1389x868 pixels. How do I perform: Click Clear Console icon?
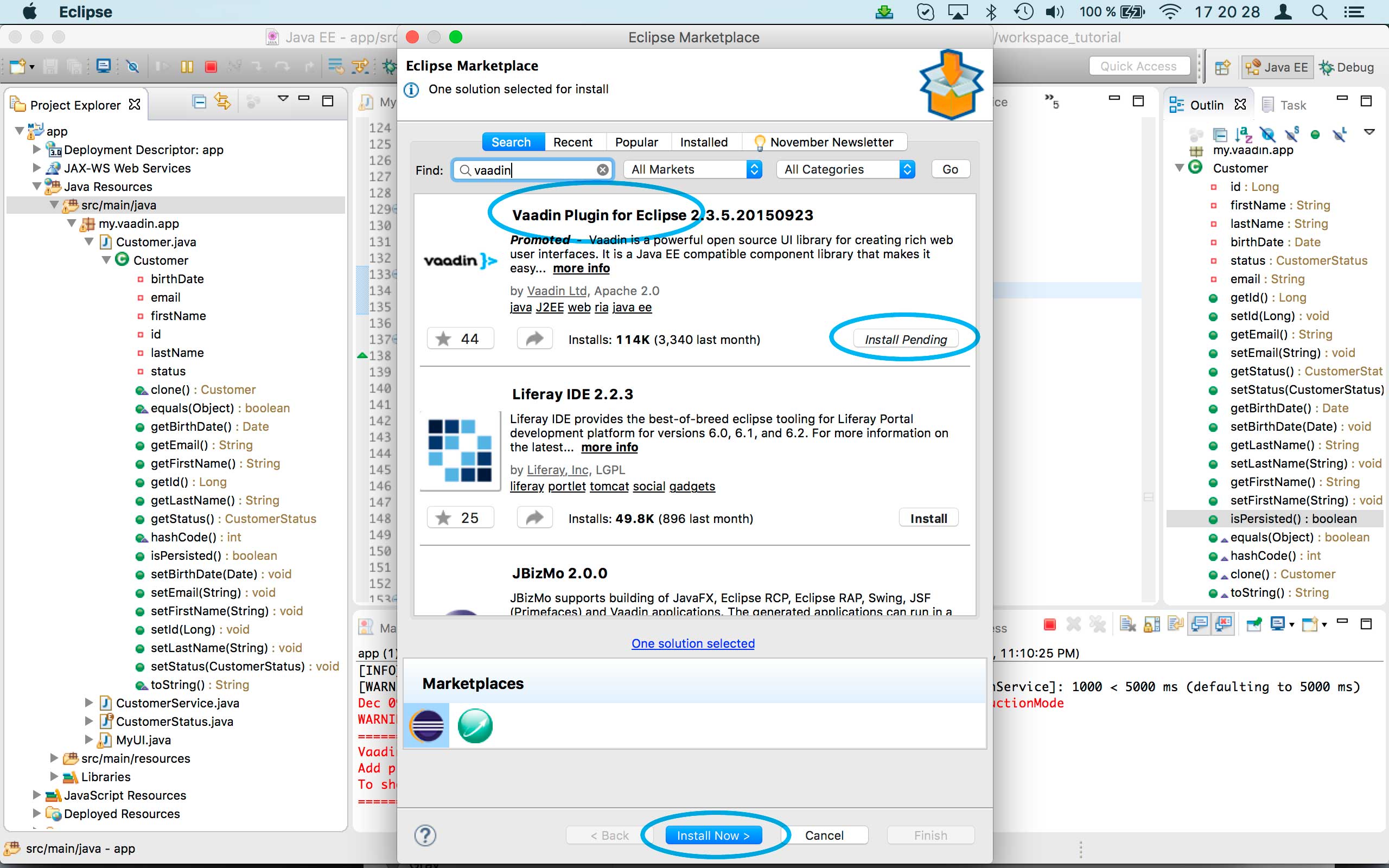(1127, 624)
